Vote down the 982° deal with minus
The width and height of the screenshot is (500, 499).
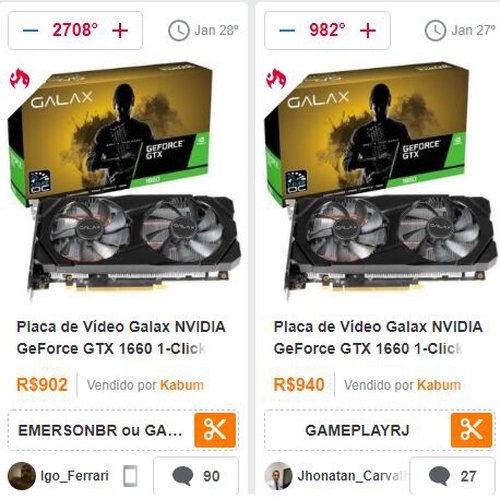pos(287,31)
